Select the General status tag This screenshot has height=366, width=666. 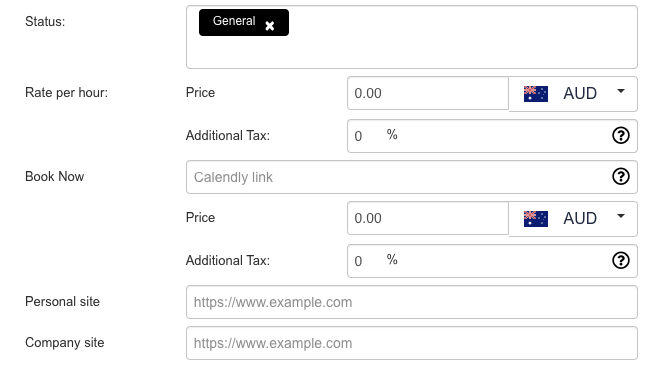[x=234, y=21]
